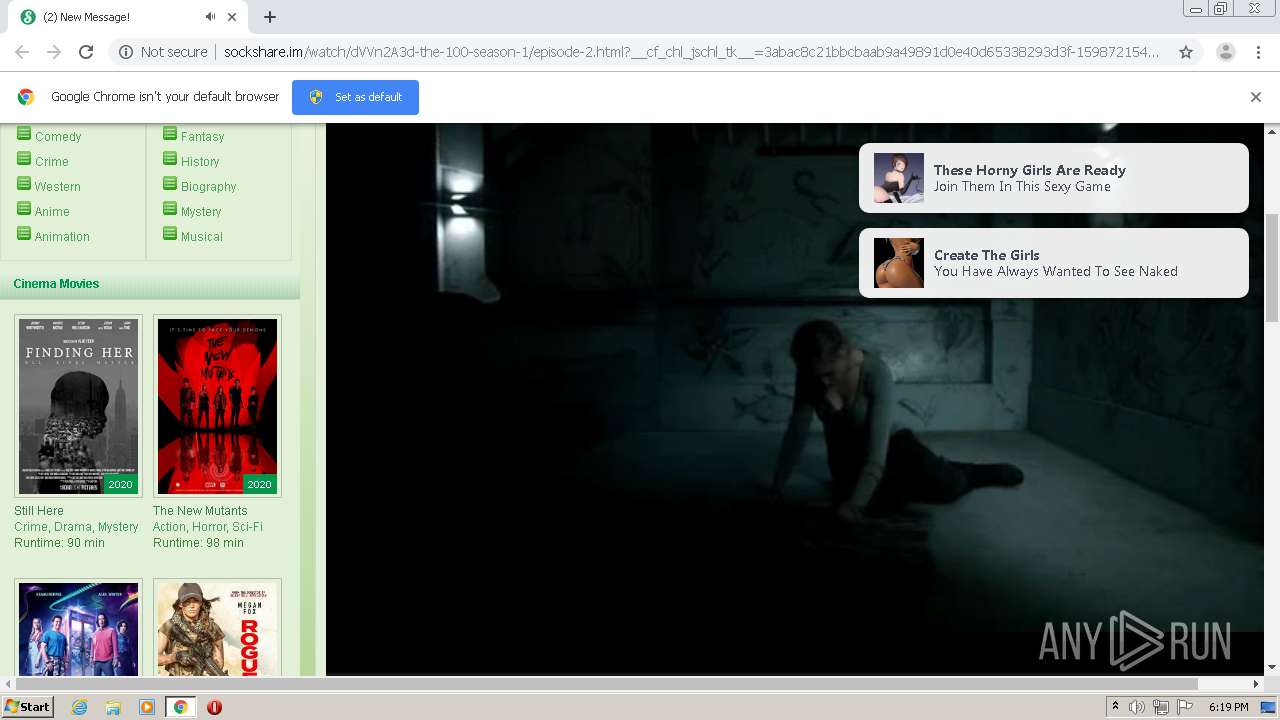Screen dimensions: 1280x720
Task: Open the Chrome three-dot menu
Action: 1258,52
